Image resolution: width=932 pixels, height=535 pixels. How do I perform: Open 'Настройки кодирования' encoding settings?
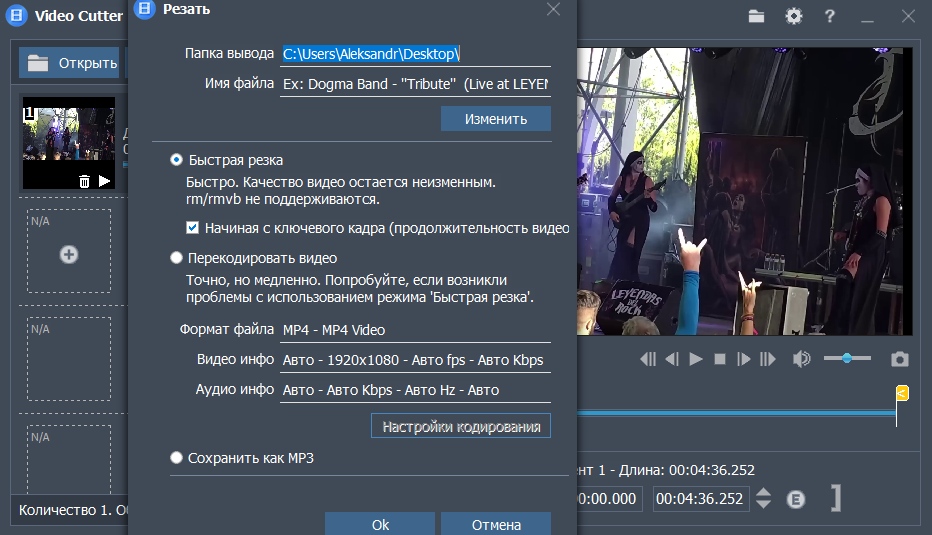point(460,426)
